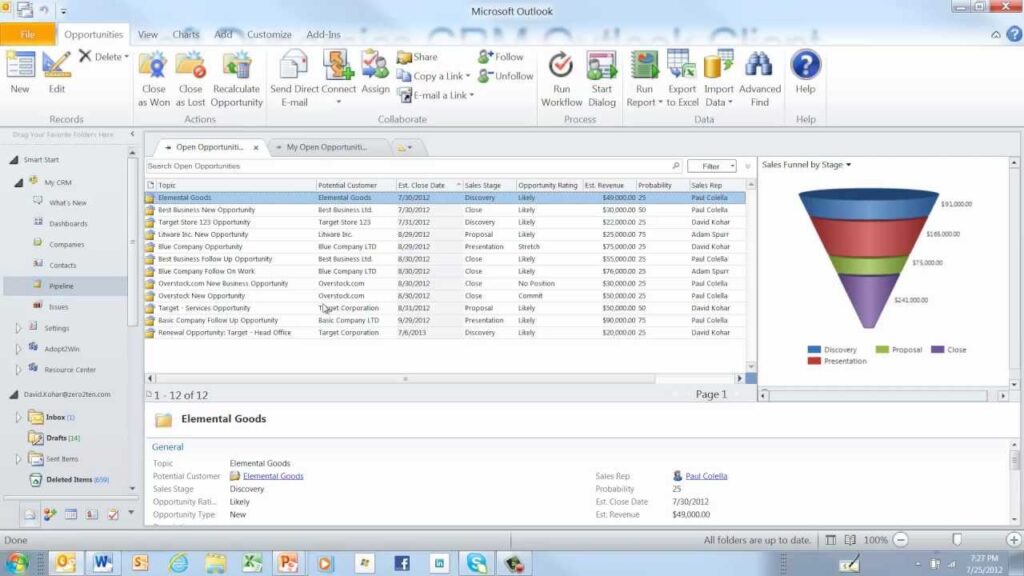Click Export to Excel icon
Image resolution: width=1024 pixels, height=576 pixels.
click(681, 65)
